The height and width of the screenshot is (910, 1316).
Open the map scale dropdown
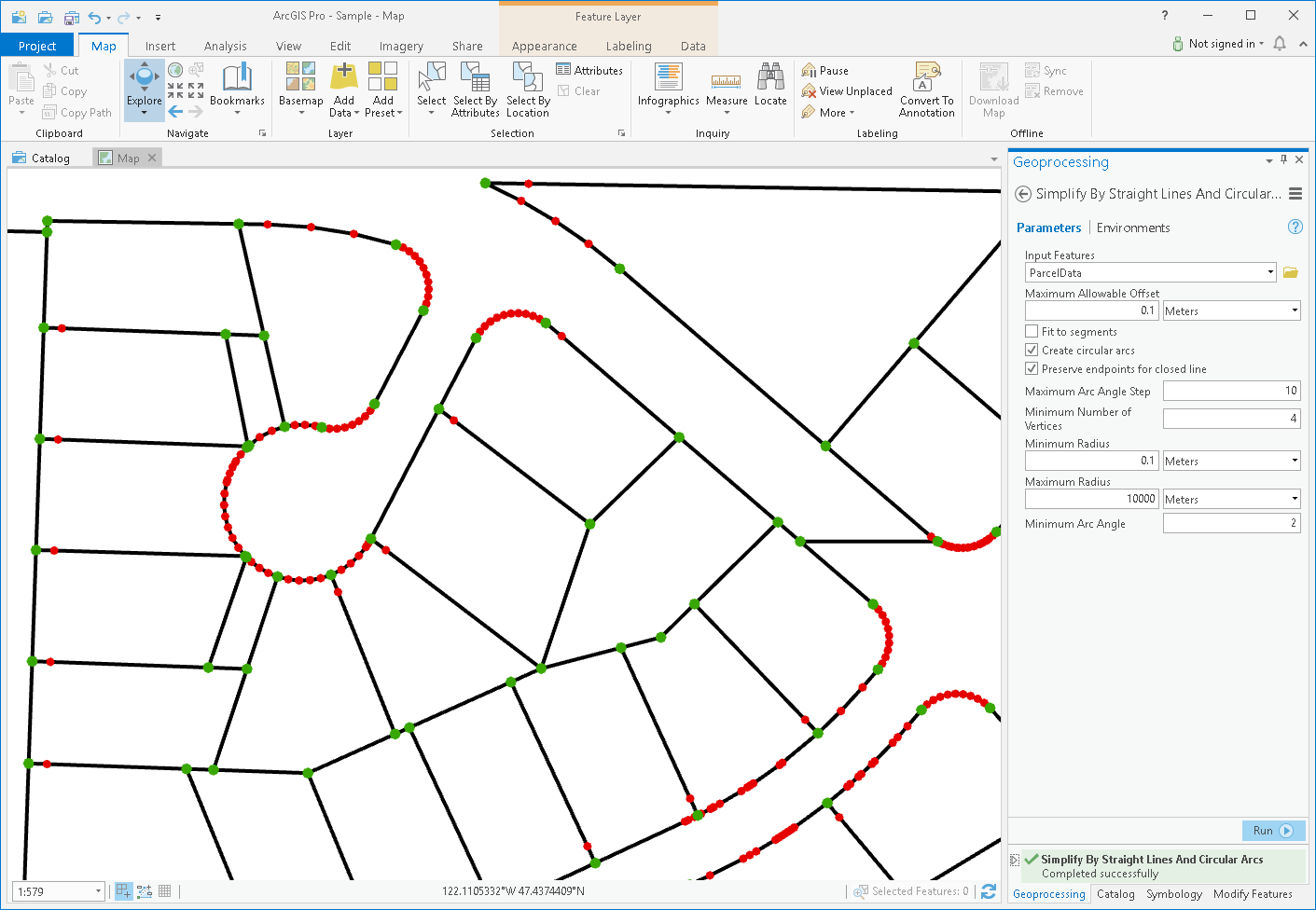[x=98, y=891]
